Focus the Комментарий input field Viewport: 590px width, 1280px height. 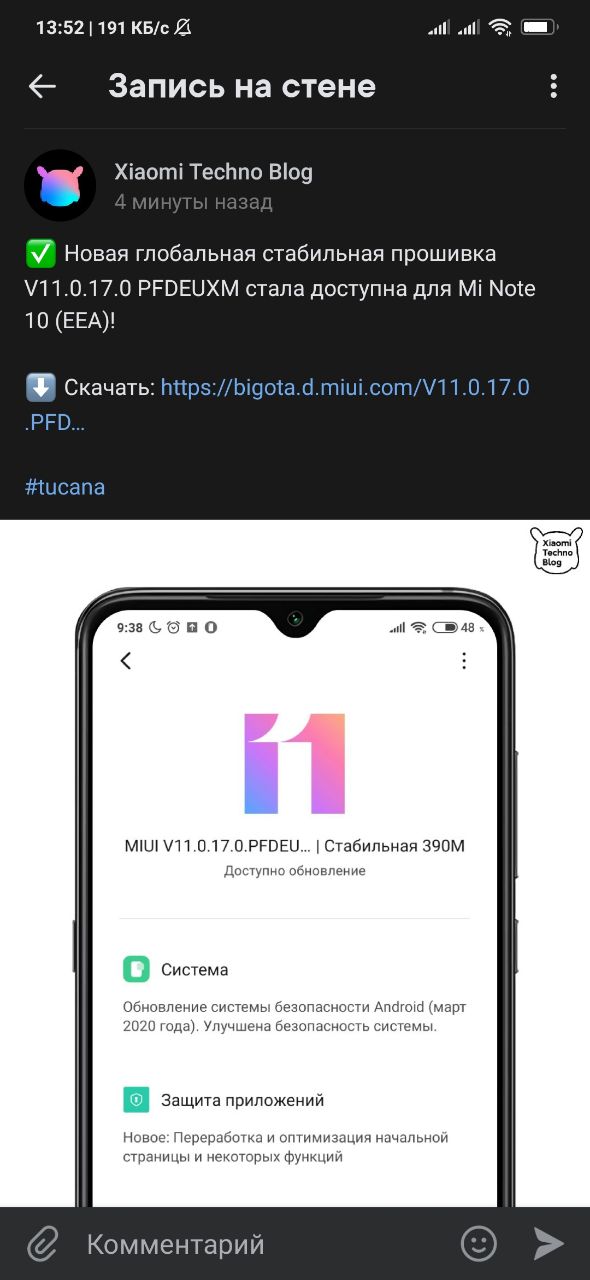[x=260, y=1244]
